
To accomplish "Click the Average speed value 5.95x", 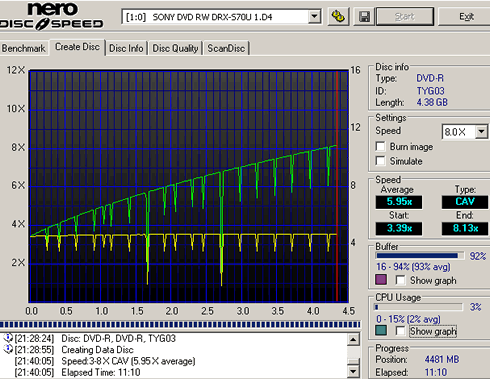I will coord(399,202).
